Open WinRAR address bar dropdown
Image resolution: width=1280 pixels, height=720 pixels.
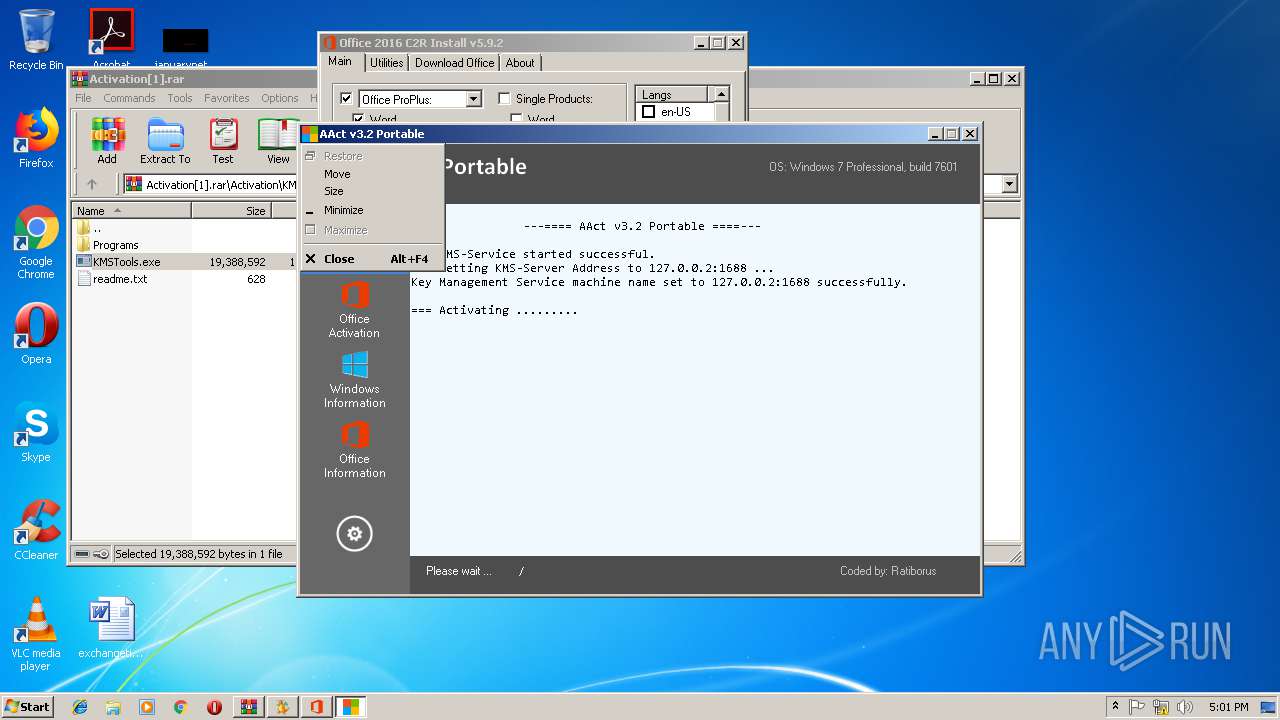[x=1009, y=184]
